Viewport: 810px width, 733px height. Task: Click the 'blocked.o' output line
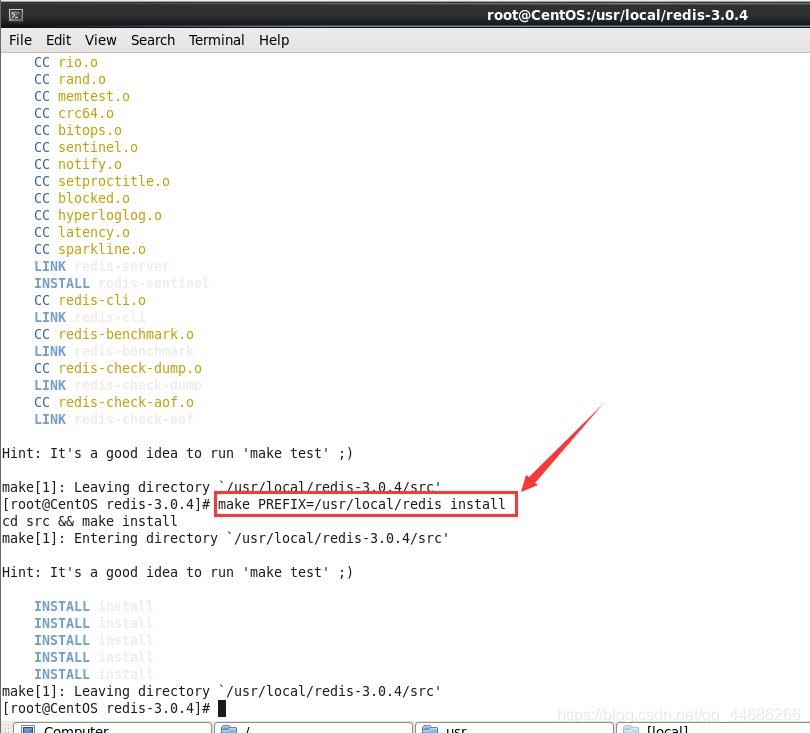[82, 199]
